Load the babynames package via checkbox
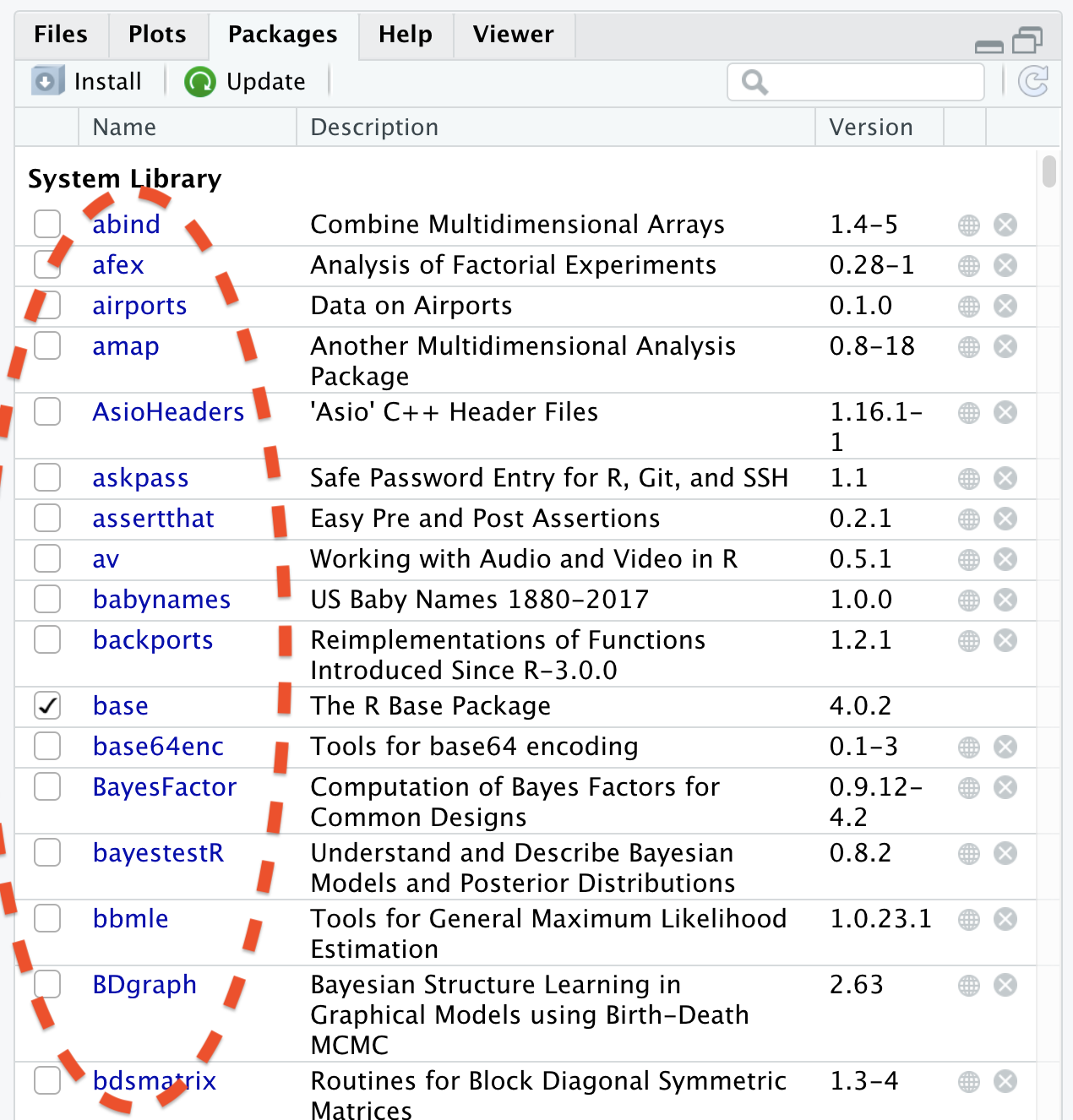1073x1120 pixels. [x=47, y=600]
